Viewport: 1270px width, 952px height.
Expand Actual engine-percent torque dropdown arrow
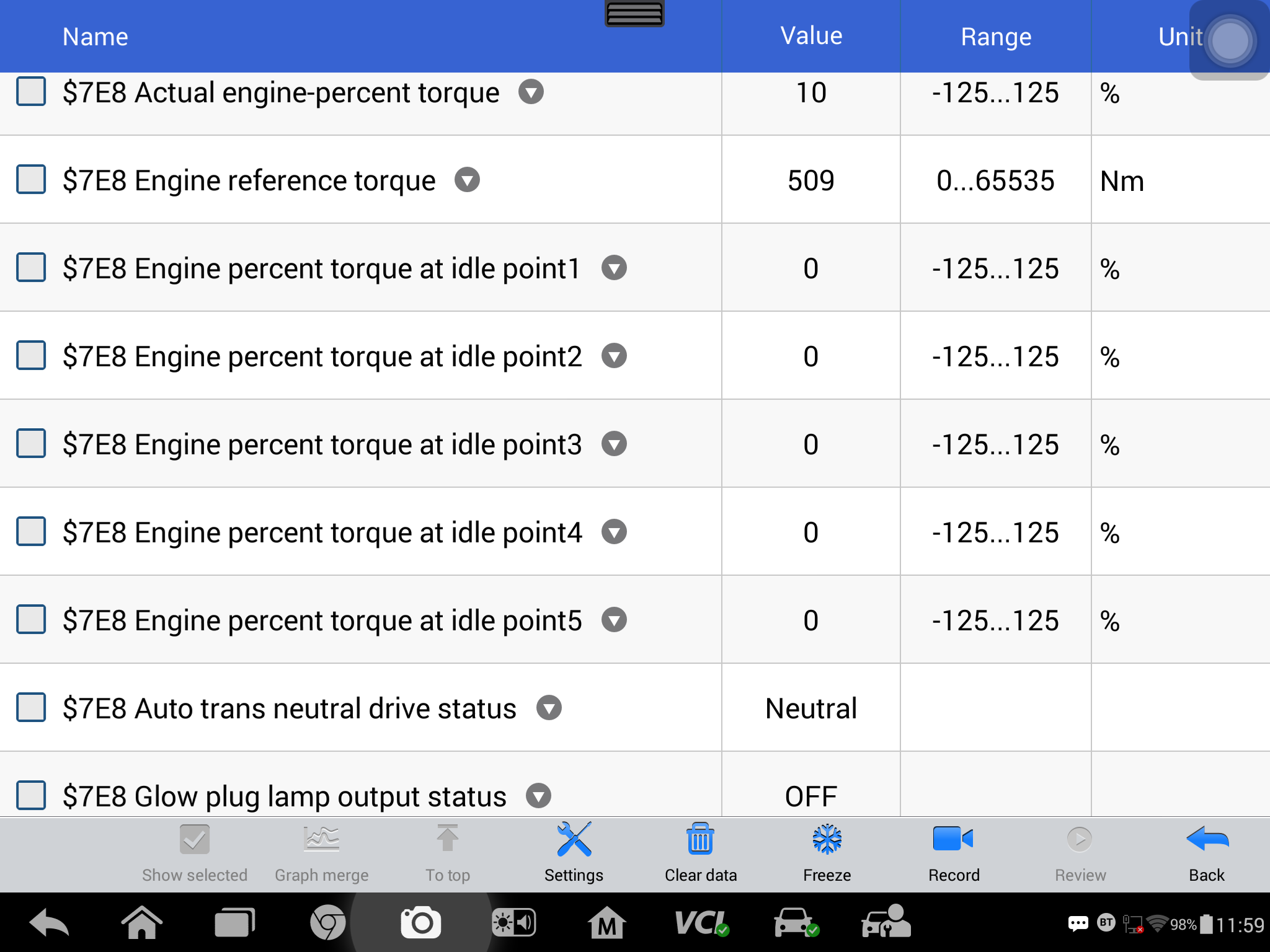click(531, 92)
